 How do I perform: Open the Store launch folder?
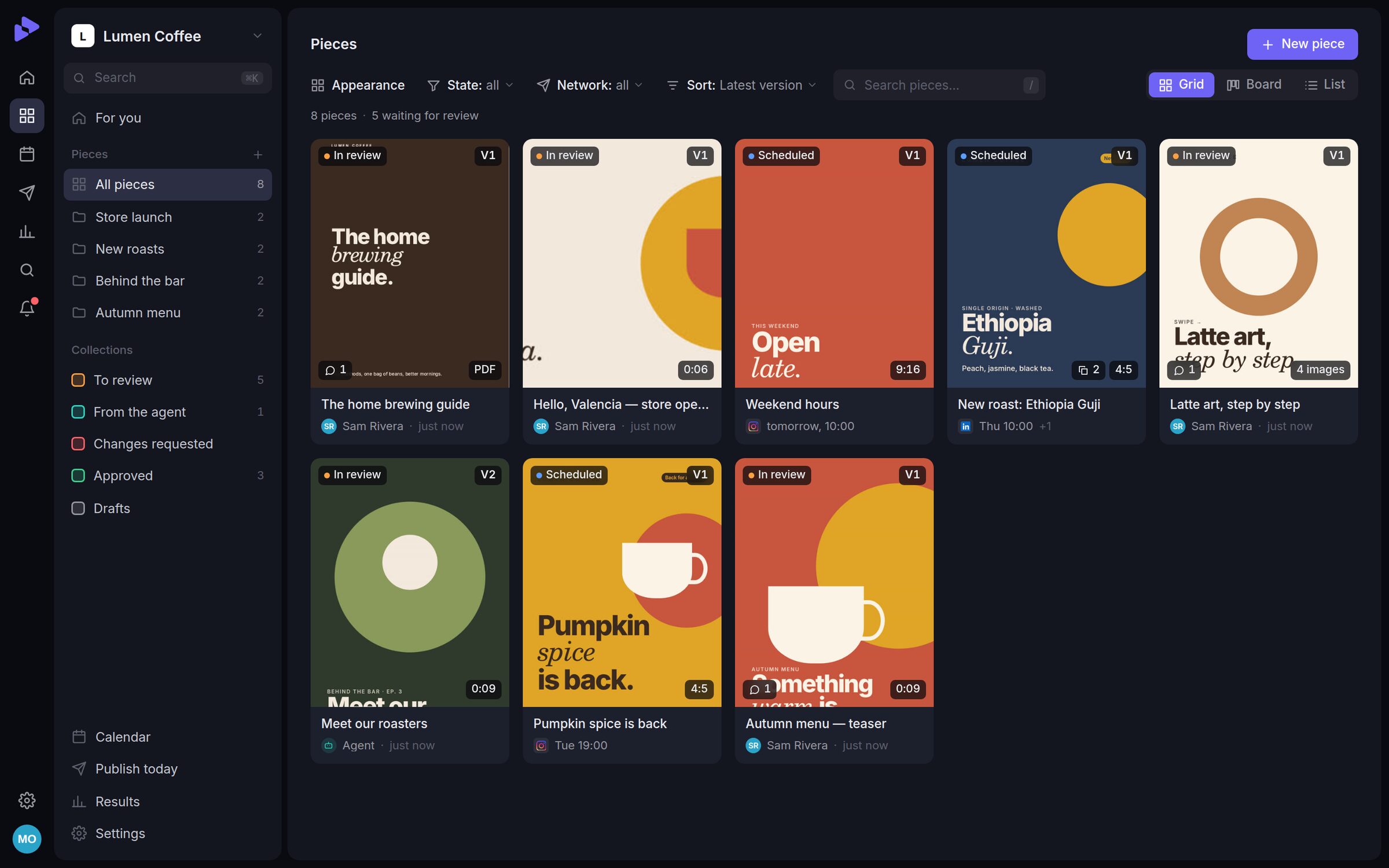point(167,217)
